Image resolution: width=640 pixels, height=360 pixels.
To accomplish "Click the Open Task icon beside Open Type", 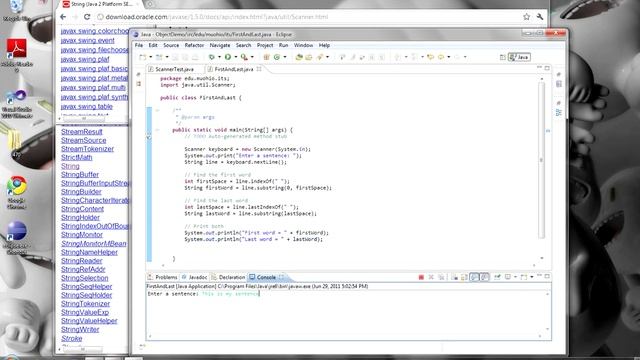I will pos(309,57).
